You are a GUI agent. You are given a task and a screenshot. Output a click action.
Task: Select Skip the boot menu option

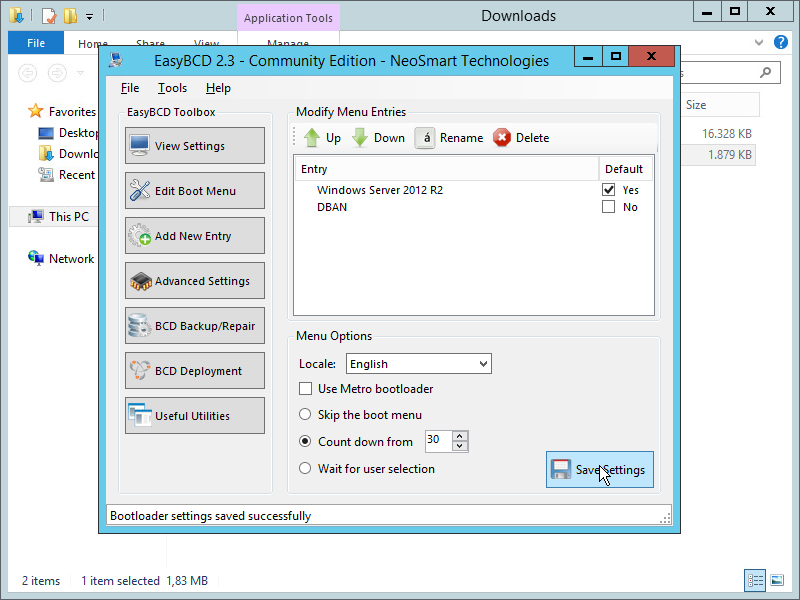305,414
